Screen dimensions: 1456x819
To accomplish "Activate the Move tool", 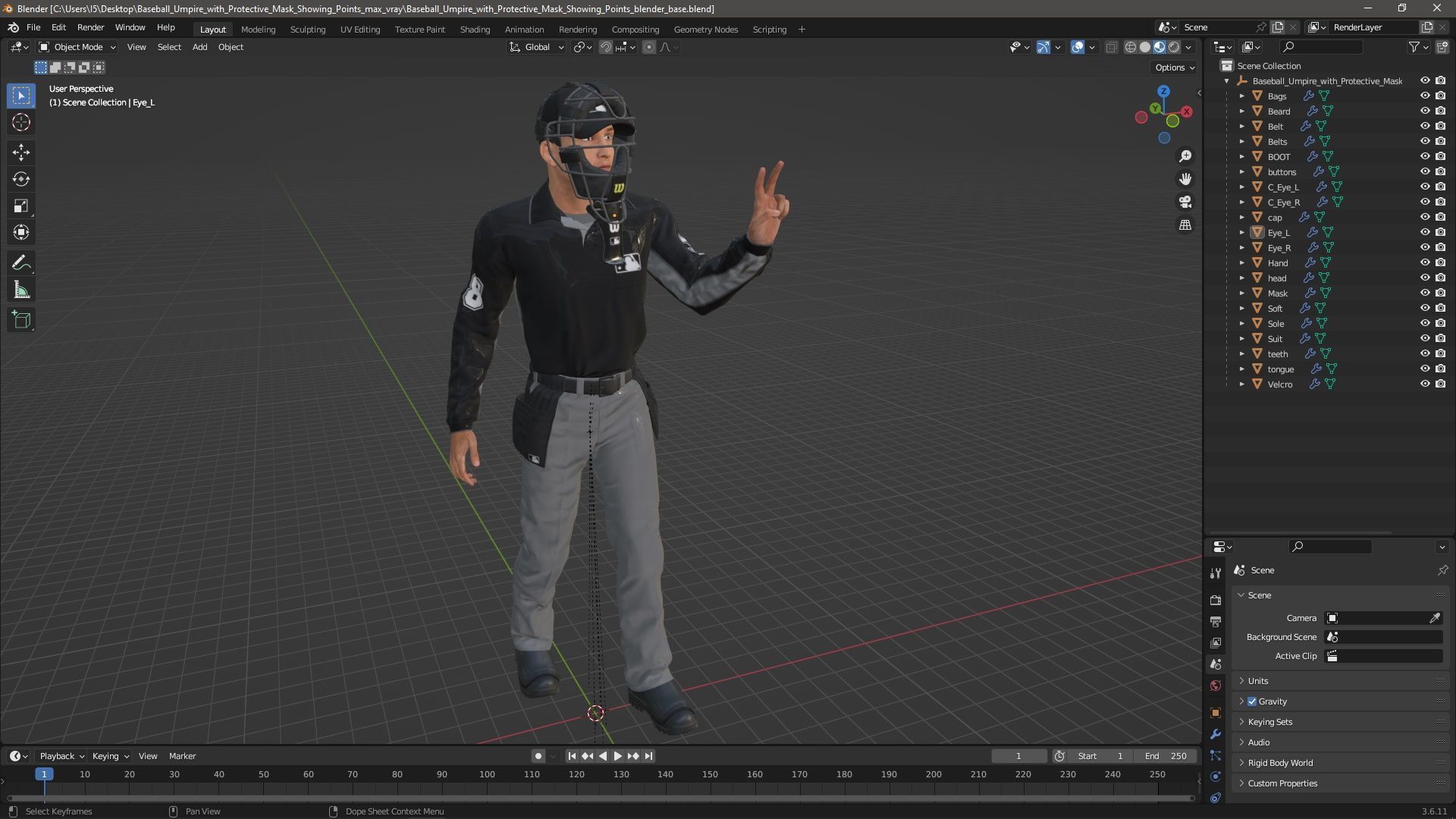I will tap(21, 152).
